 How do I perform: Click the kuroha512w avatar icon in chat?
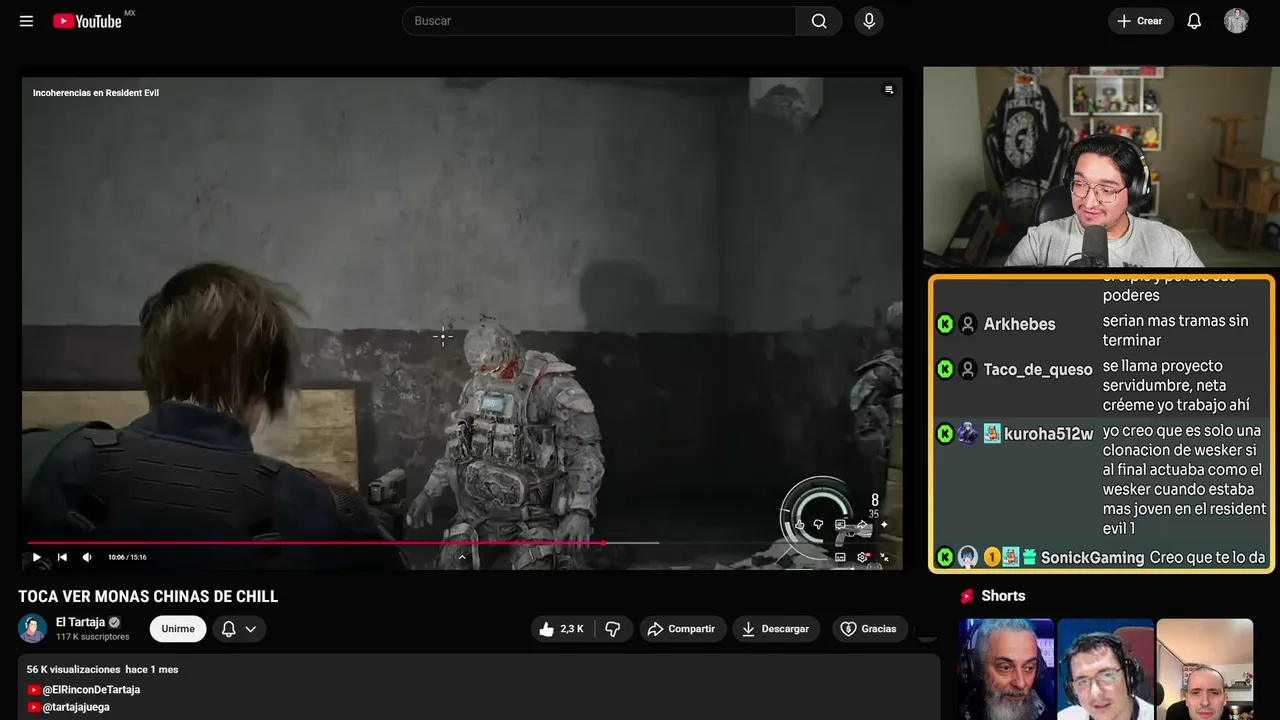967,434
